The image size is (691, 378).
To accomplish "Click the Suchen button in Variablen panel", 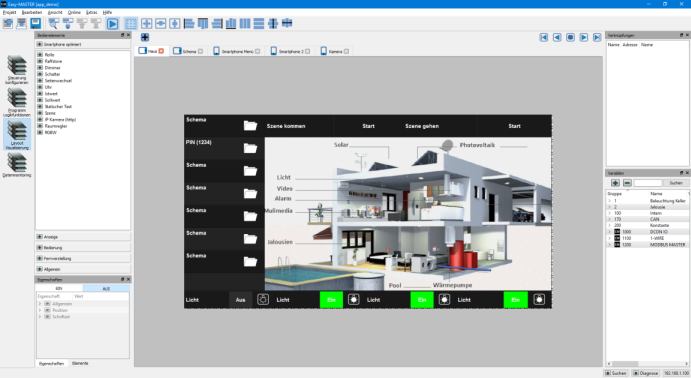I will pyautogui.click(x=676, y=183).
